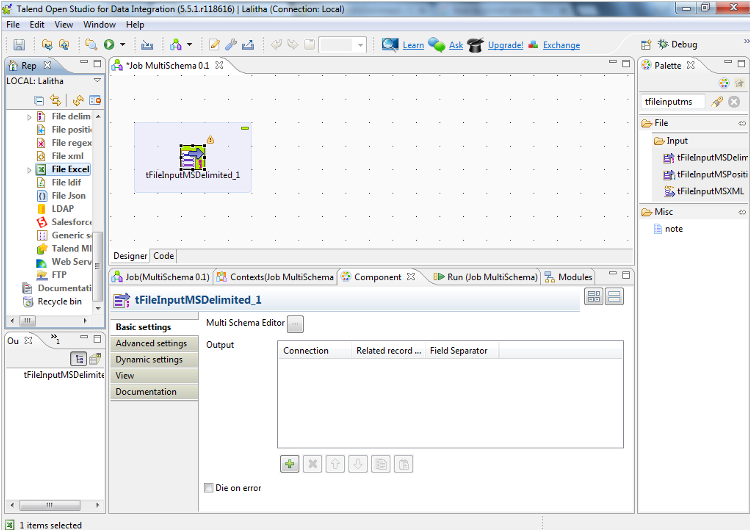Select Dynamic settings section
The width and height of the screenshot is (750, 530).
click(154, 360)
